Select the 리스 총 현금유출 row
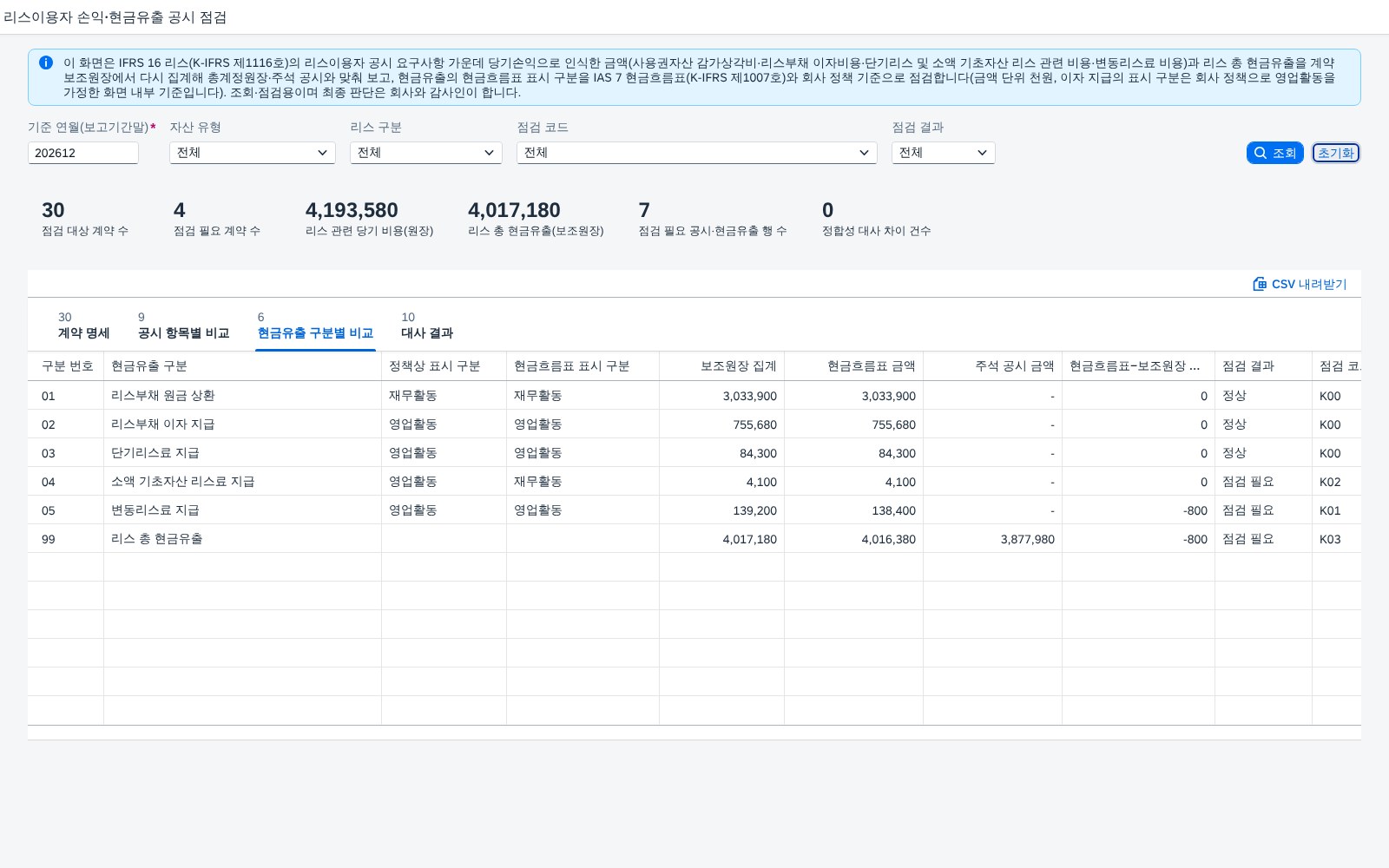 [694, 539]
